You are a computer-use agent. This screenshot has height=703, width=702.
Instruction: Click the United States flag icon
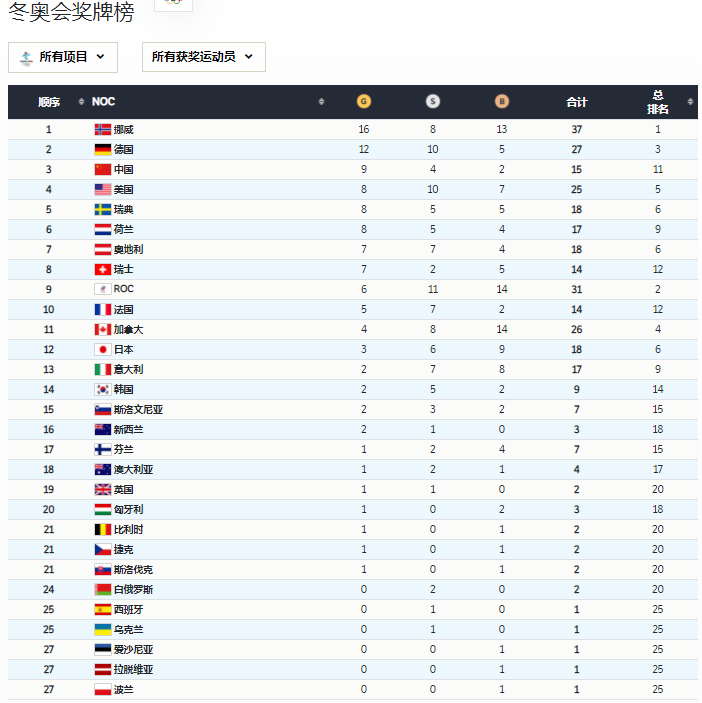(x=103, y=189)
